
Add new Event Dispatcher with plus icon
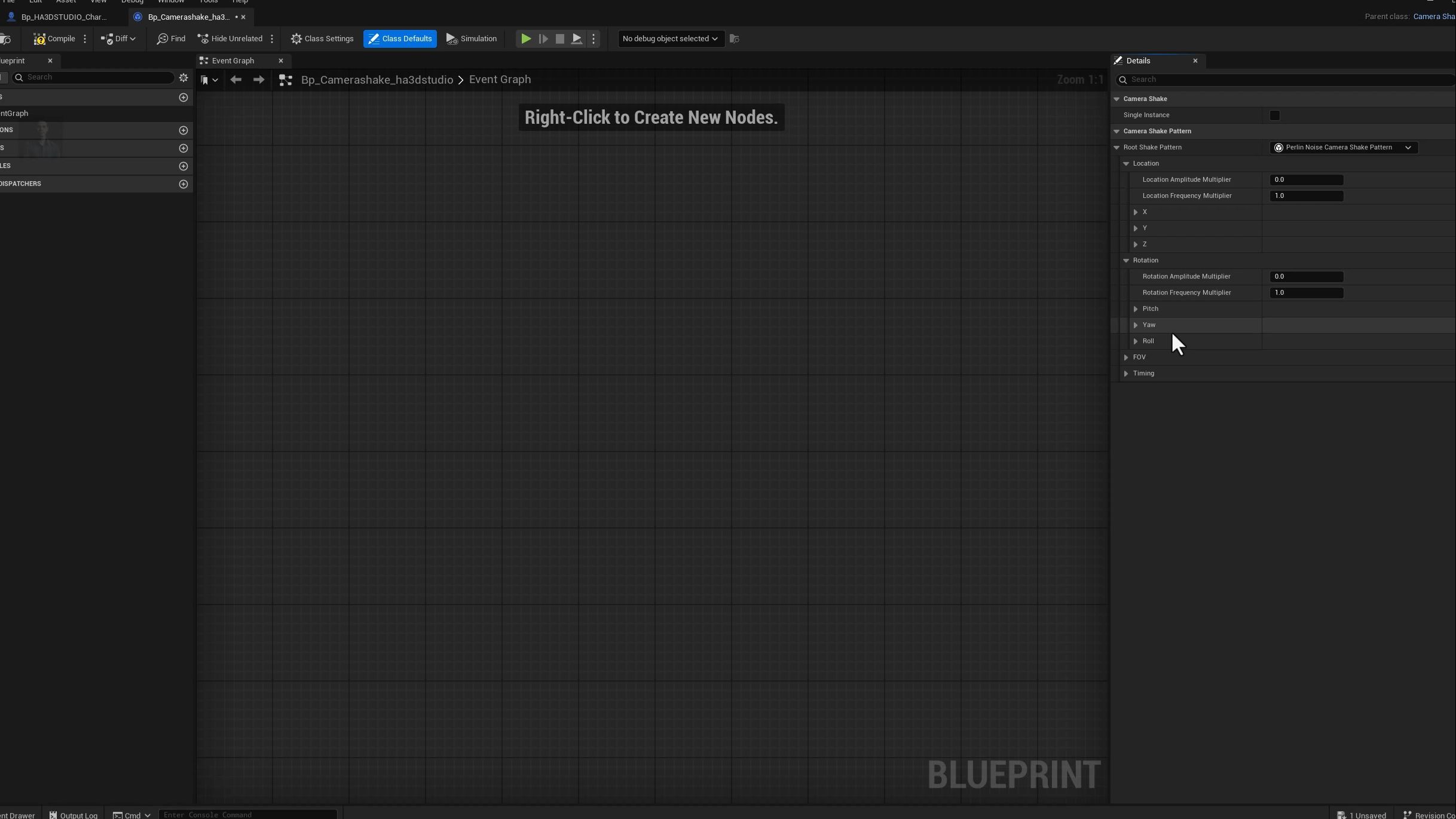(183, 184)
